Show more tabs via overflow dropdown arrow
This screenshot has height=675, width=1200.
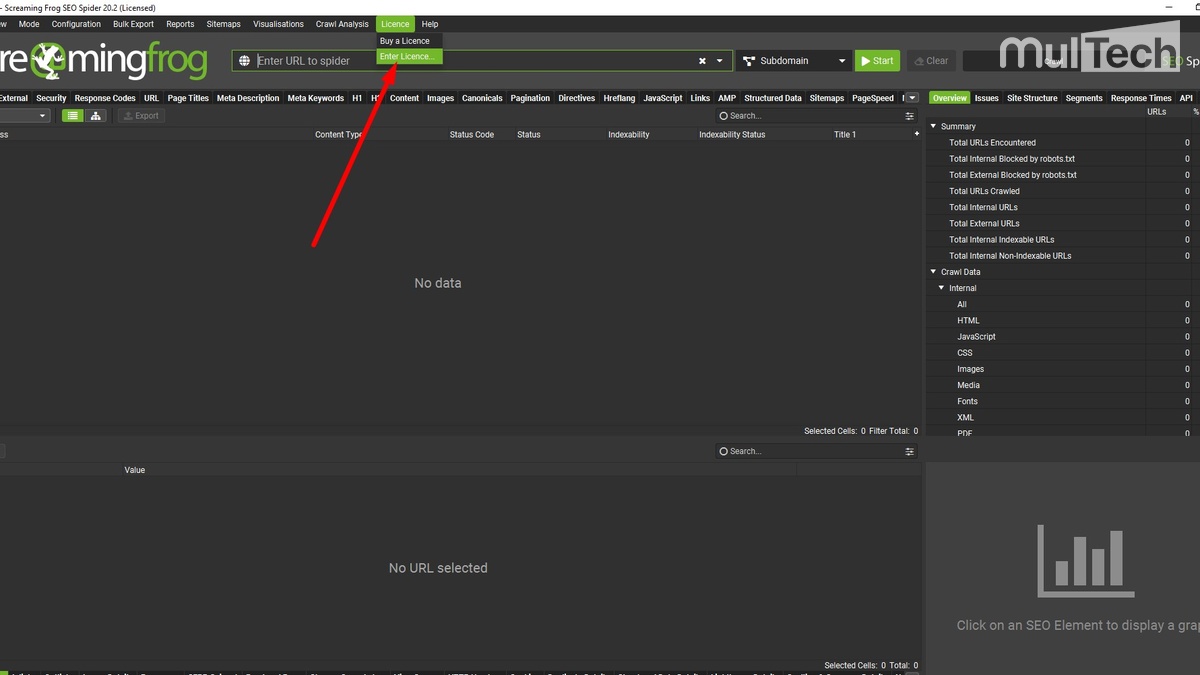click(x=911, y=98)
